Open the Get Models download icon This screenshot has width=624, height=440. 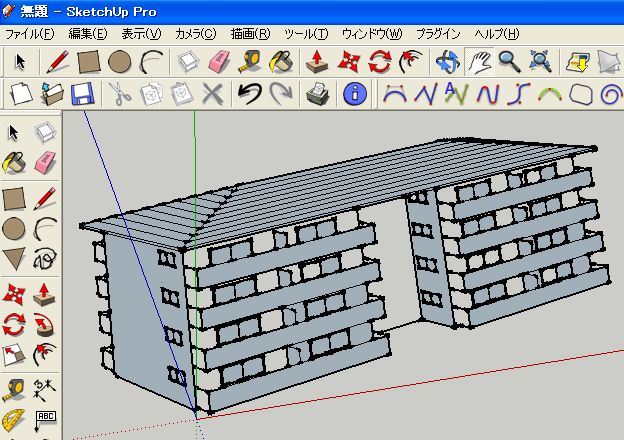point(577,62)
